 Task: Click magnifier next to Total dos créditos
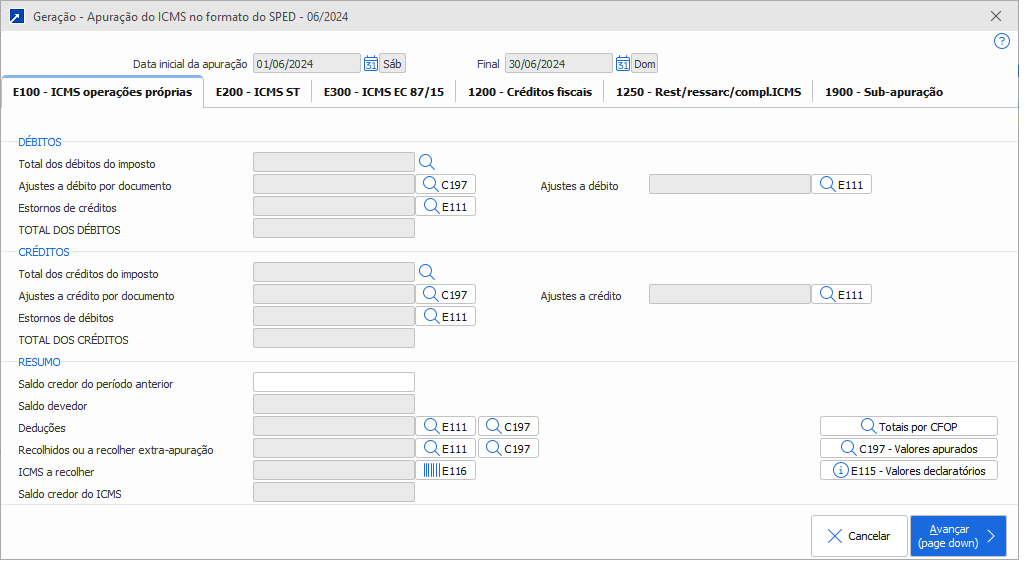click(426, 272)
